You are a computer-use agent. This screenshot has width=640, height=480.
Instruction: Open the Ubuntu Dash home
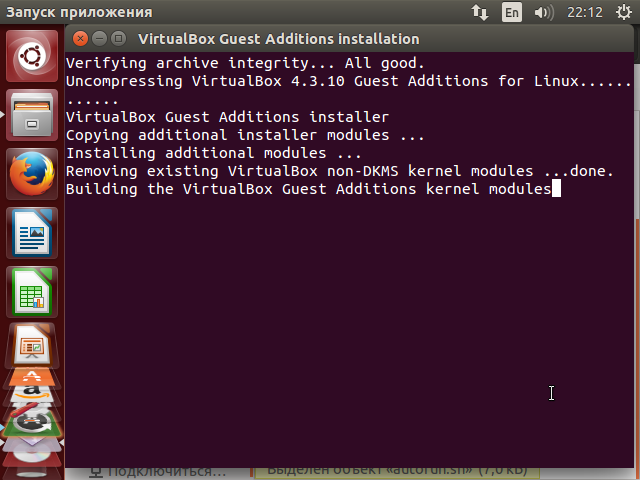pos(32,56)
